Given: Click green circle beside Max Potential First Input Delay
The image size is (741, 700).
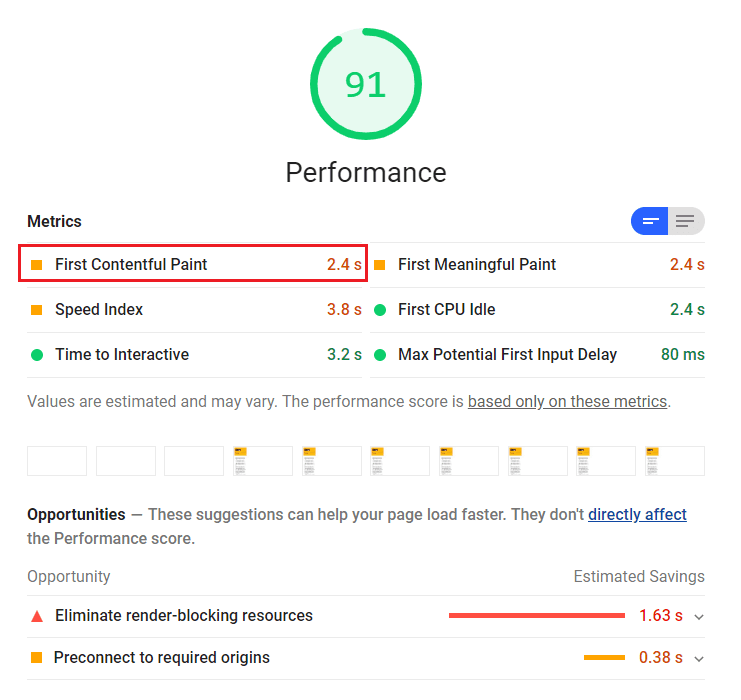Looking at the screenshot, I should 380,355.
